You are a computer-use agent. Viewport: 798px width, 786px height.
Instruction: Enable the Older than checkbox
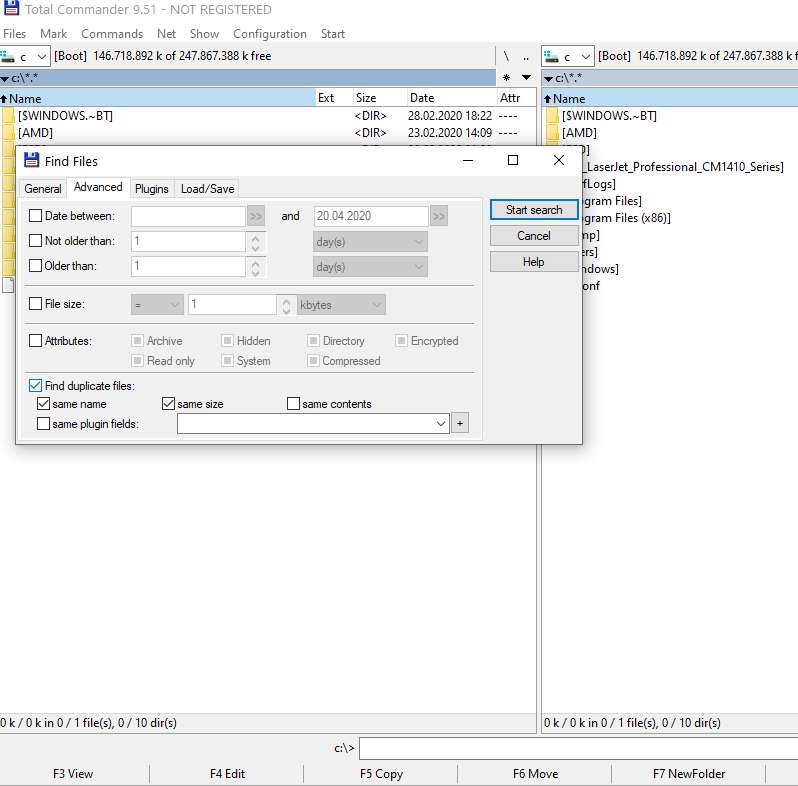35,266
